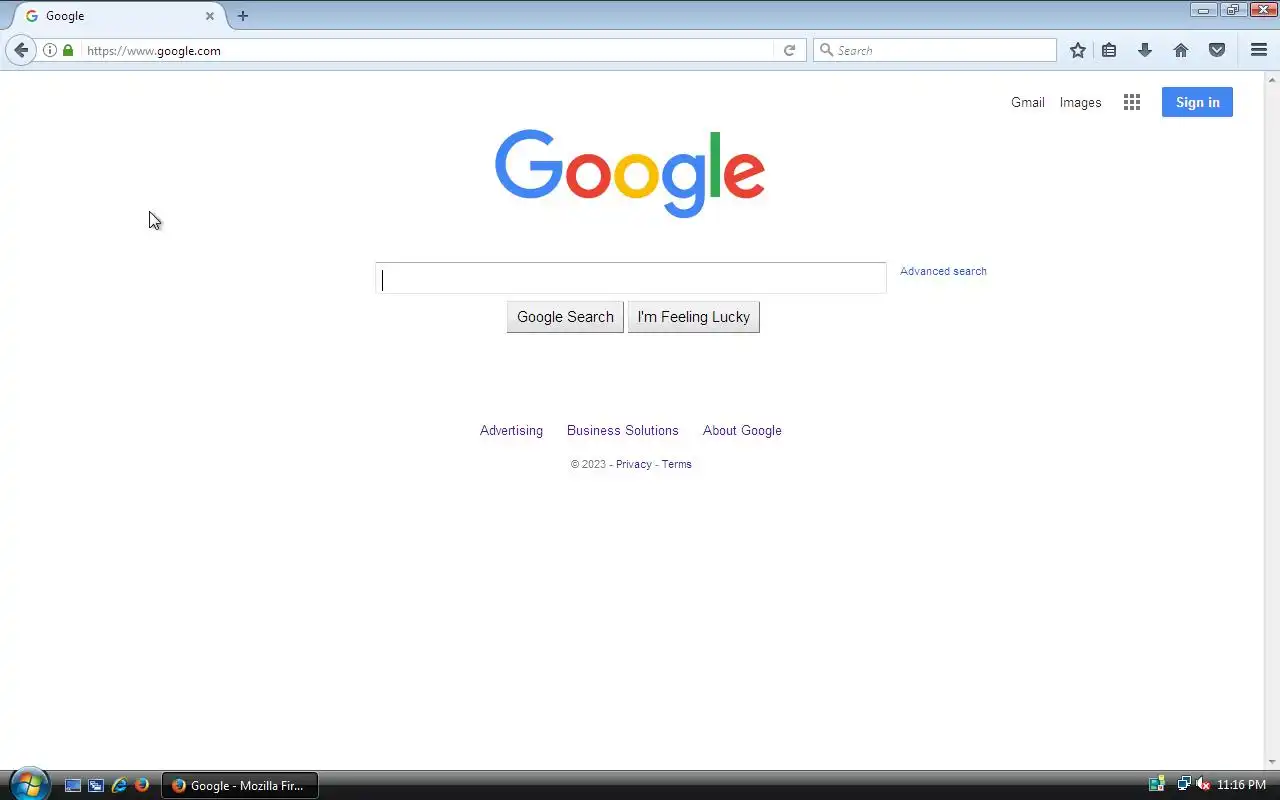Bookmark this page with the star
1280x800 pixels.
[1077, 50]
